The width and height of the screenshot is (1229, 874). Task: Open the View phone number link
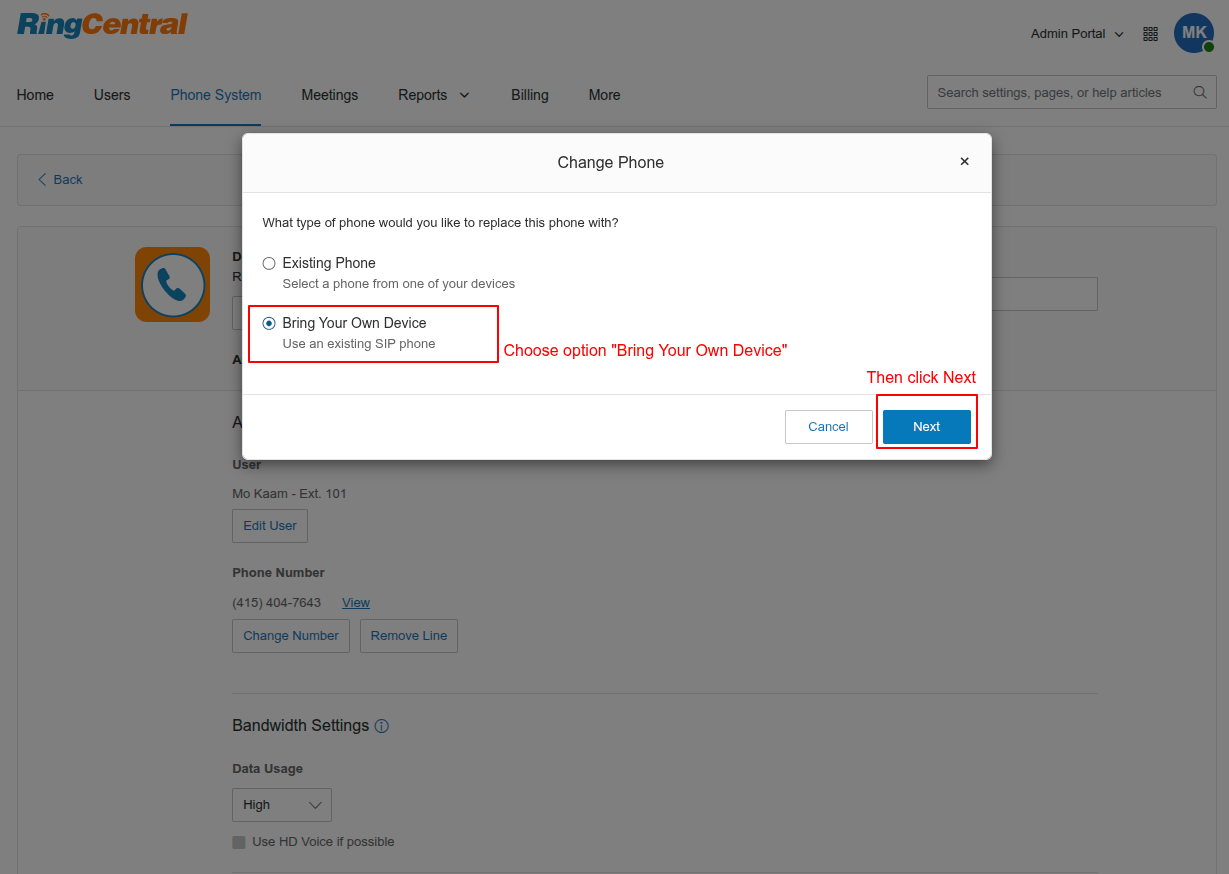[355, 603]
